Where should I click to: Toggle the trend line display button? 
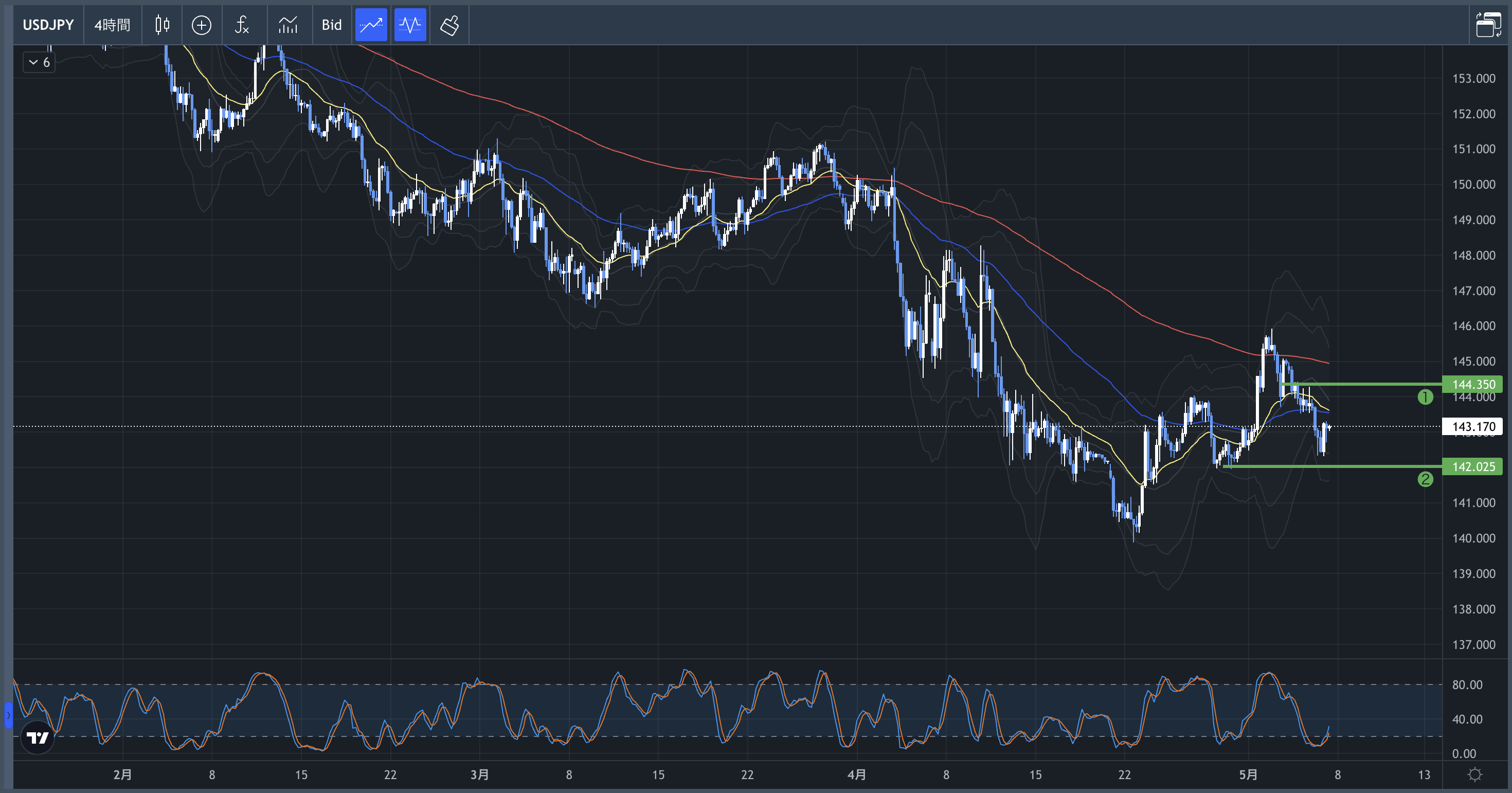[371, 25]
